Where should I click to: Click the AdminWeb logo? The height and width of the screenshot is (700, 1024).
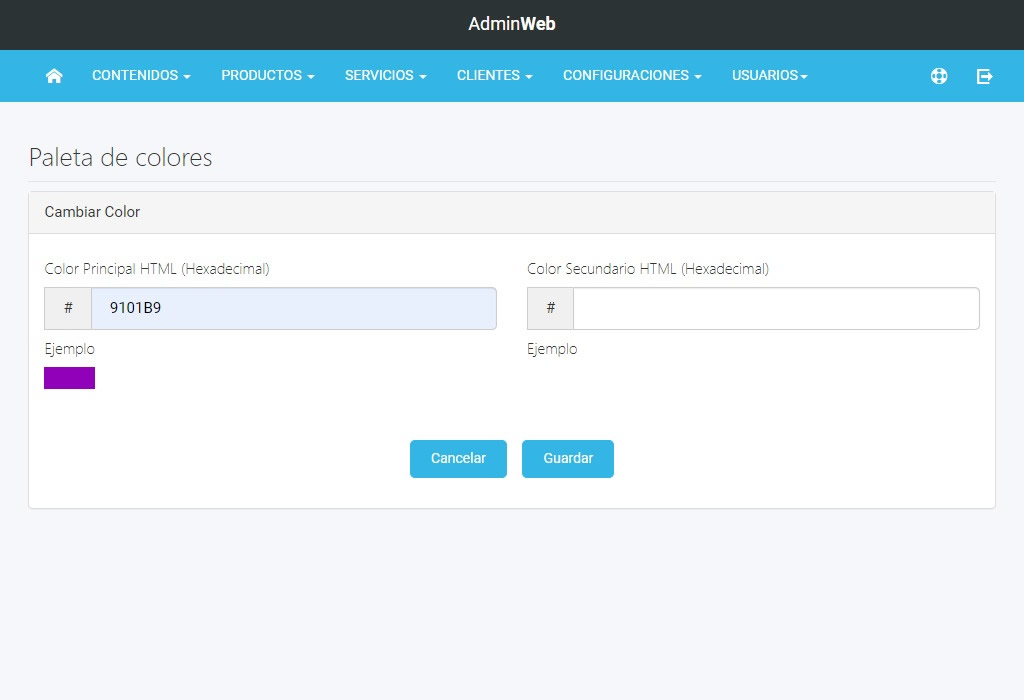click(x=511, y=23)
